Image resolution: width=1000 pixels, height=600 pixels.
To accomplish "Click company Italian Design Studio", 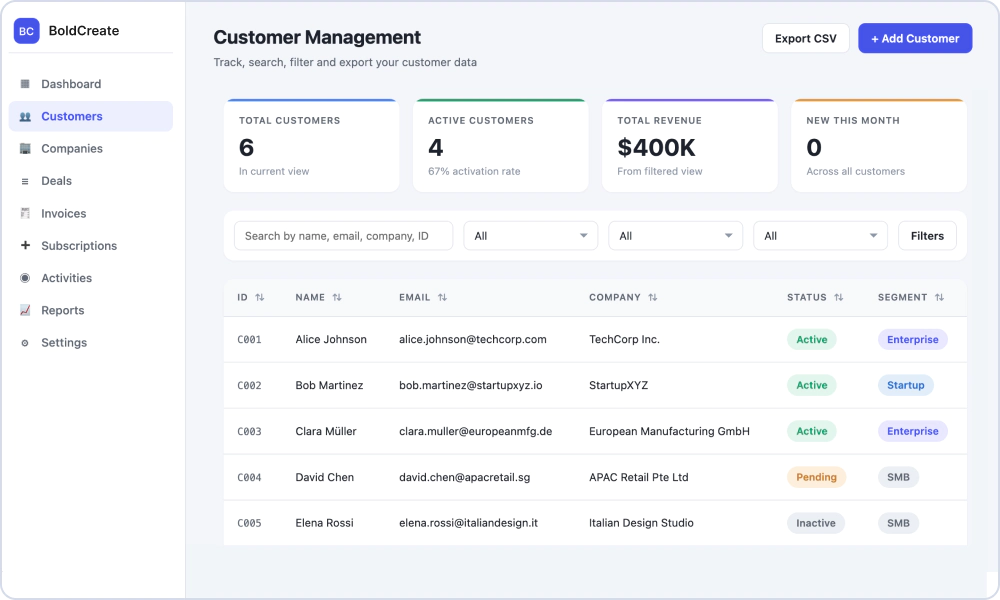I will [641, 523].
